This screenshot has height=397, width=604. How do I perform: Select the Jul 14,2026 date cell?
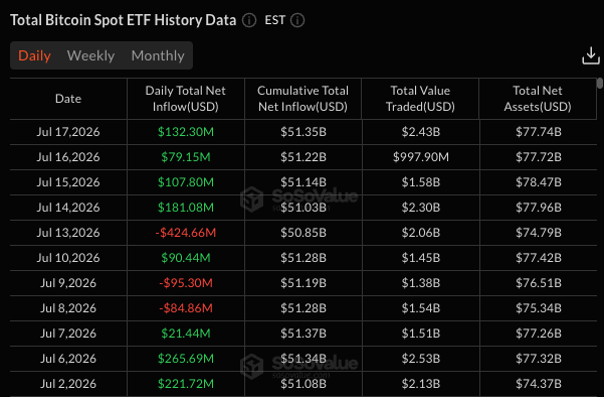68,208
